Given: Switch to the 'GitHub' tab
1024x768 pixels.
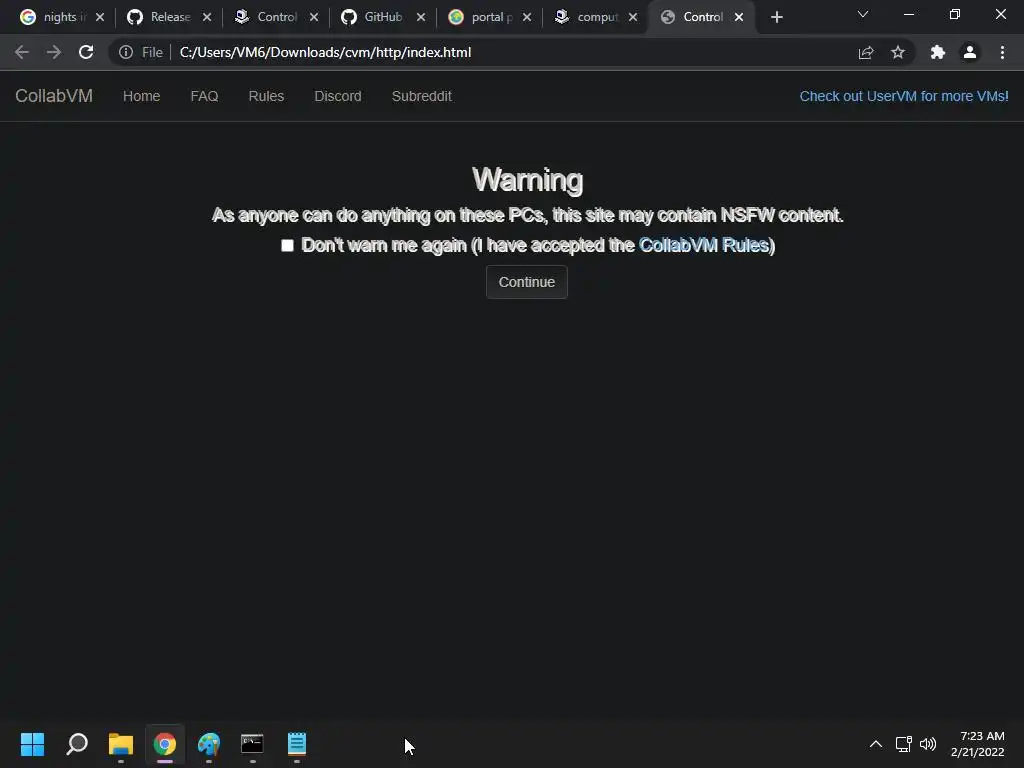Looking at the screenshot, I should [375, 17].
